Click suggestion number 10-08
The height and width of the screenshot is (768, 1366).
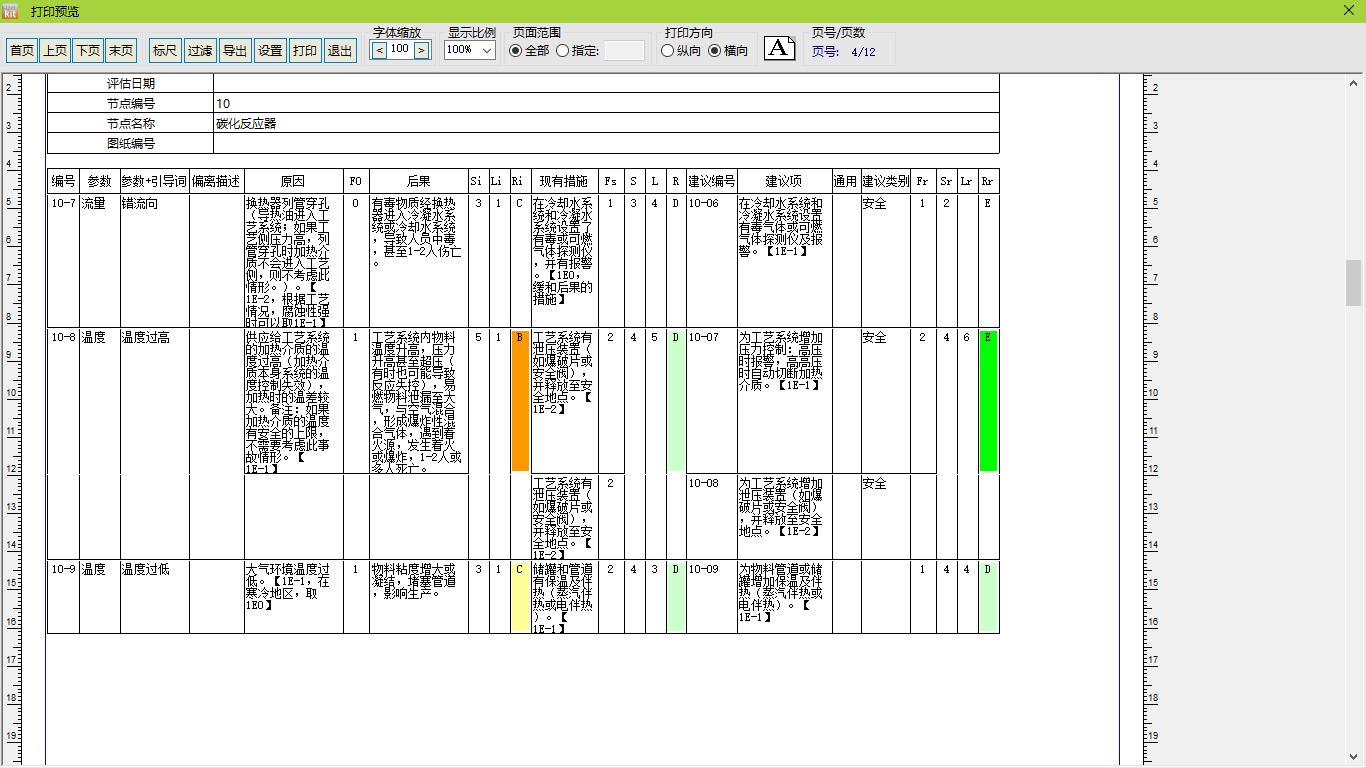(x=703, y=484)
